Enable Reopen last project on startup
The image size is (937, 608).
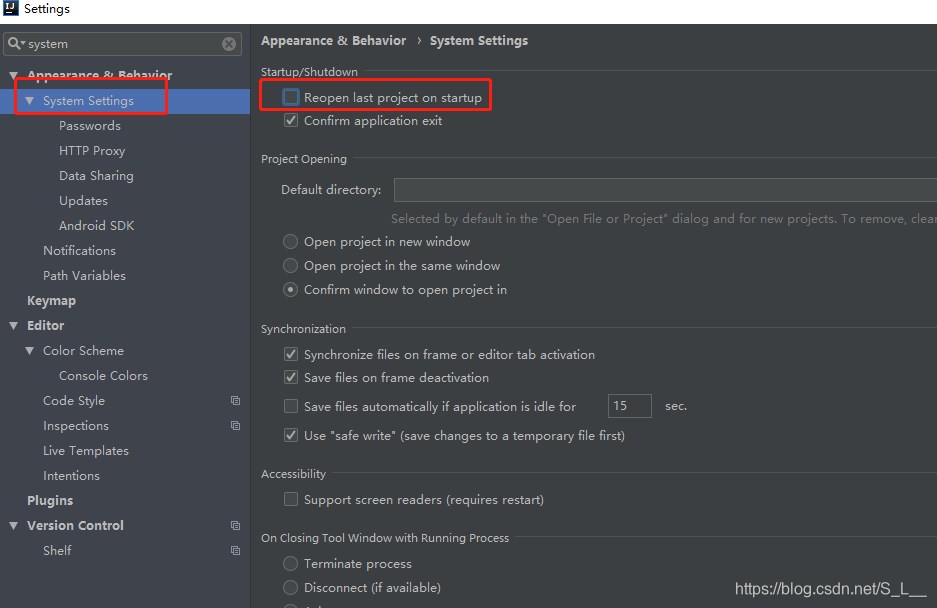291,97
